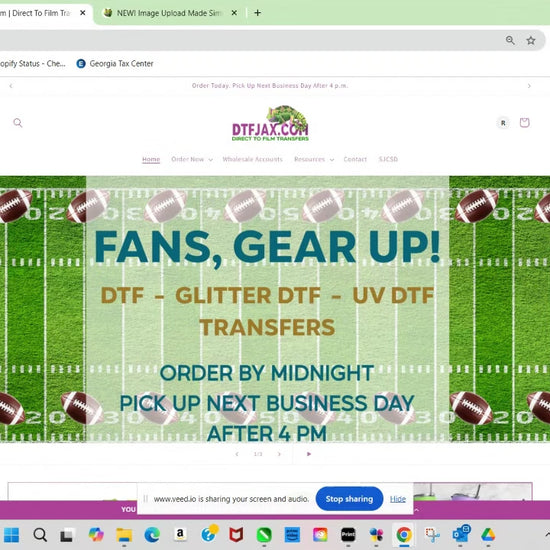Click the Stop sharing button
This screenshot has height=550, width=550.
click(x=349, y=499)
